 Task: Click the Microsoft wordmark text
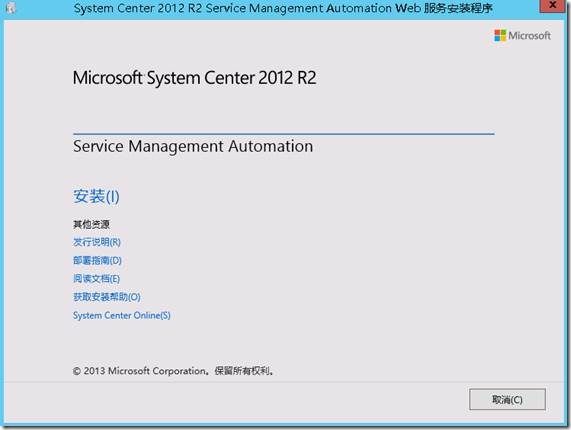(x=529, y=35)
